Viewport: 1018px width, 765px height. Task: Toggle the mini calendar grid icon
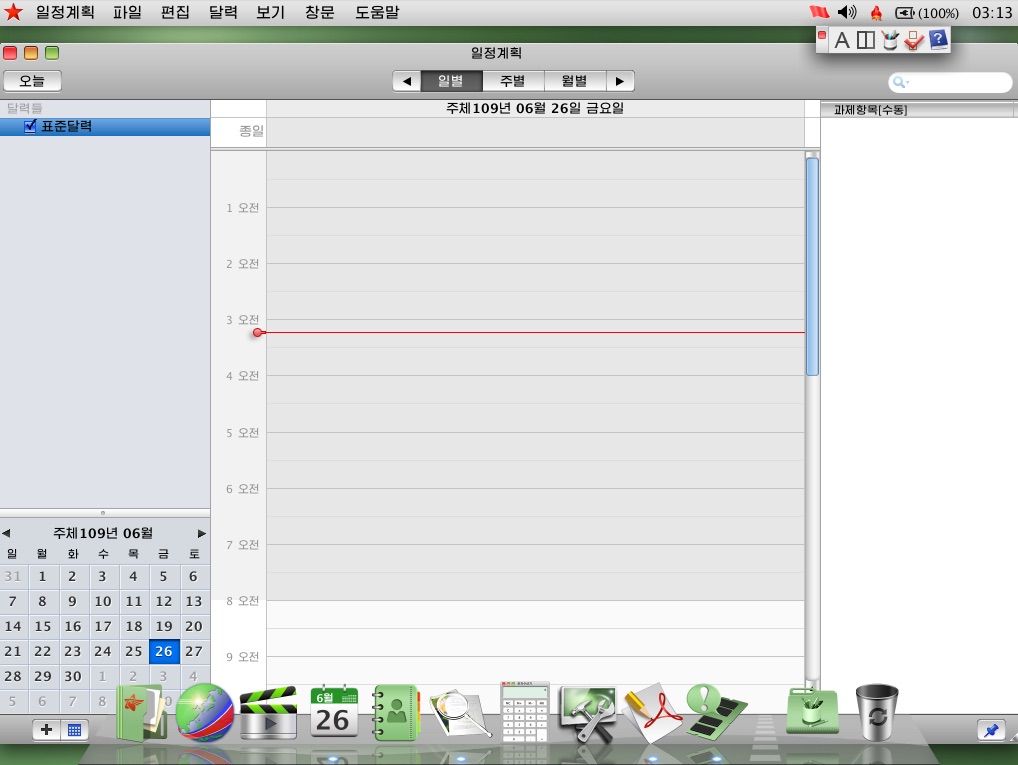pyautogui.click(x=74, y=730)
